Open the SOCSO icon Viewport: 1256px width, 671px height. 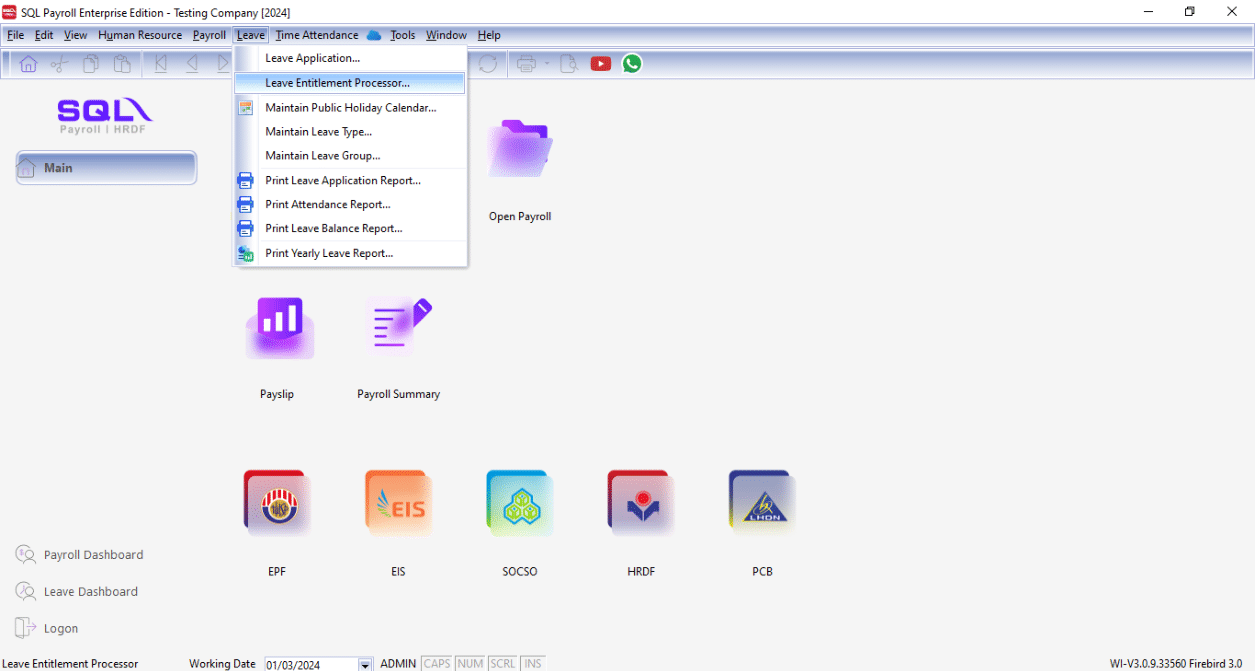519,504
